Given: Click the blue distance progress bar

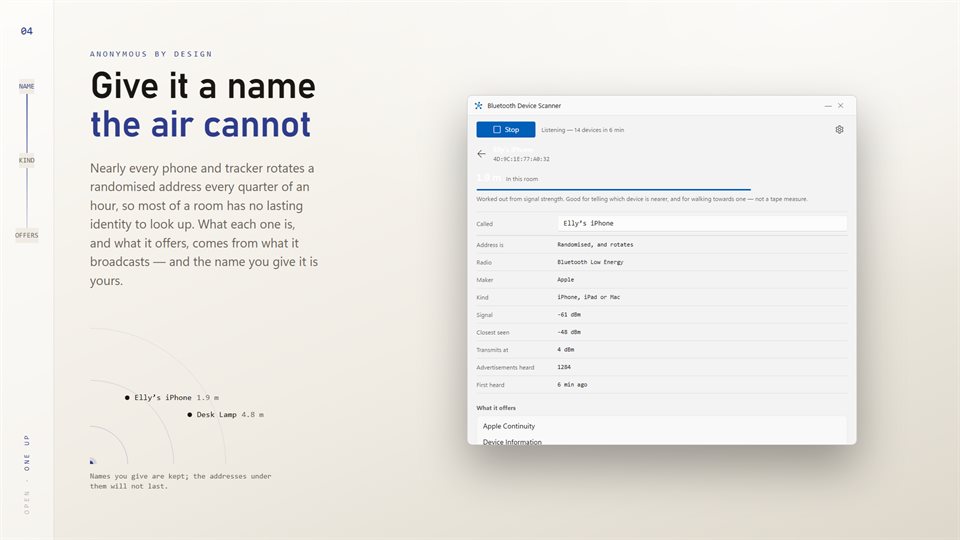Looking at the screenshot, I should point(613,190).
